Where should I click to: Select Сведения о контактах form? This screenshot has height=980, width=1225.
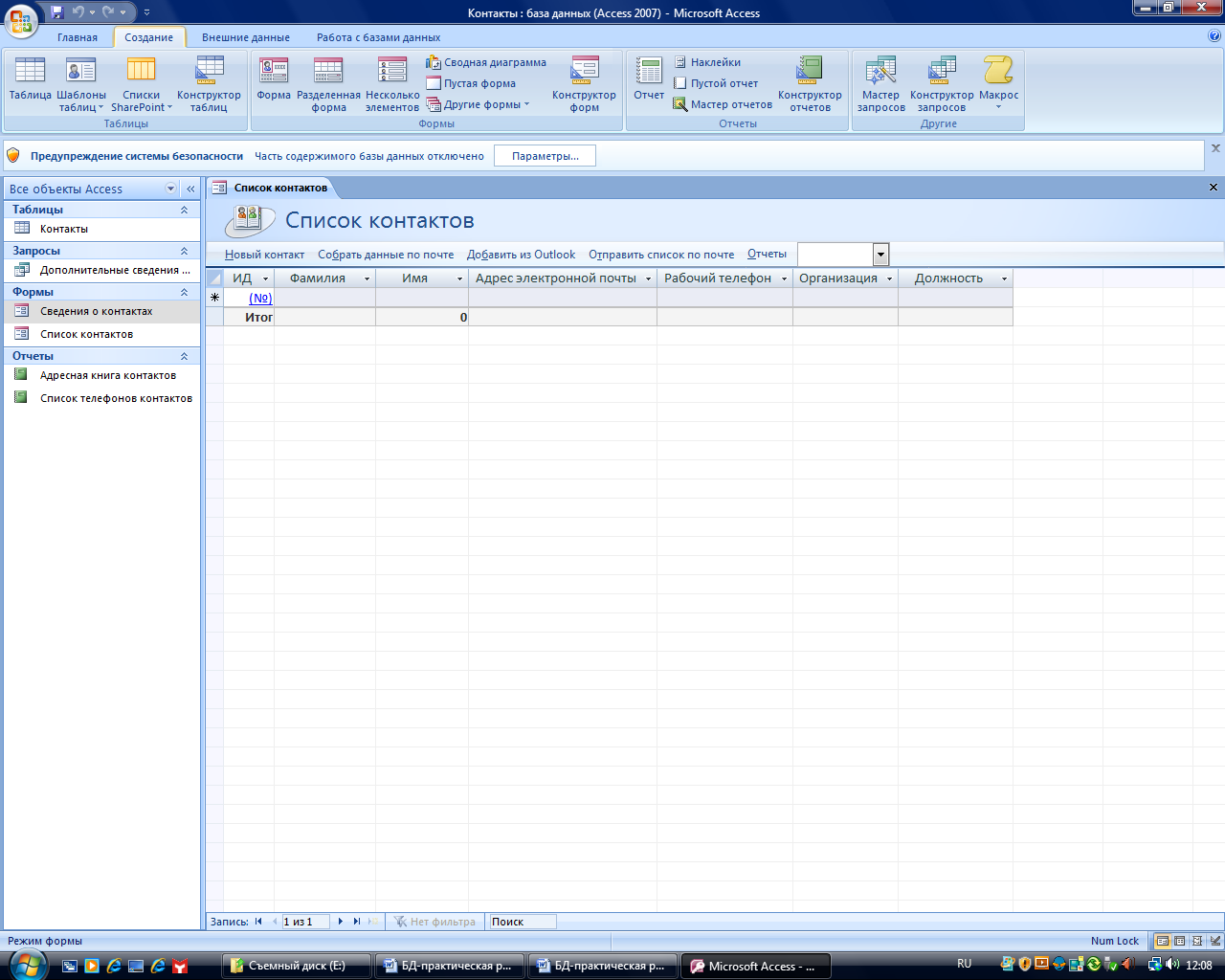[x=100, y=311]
